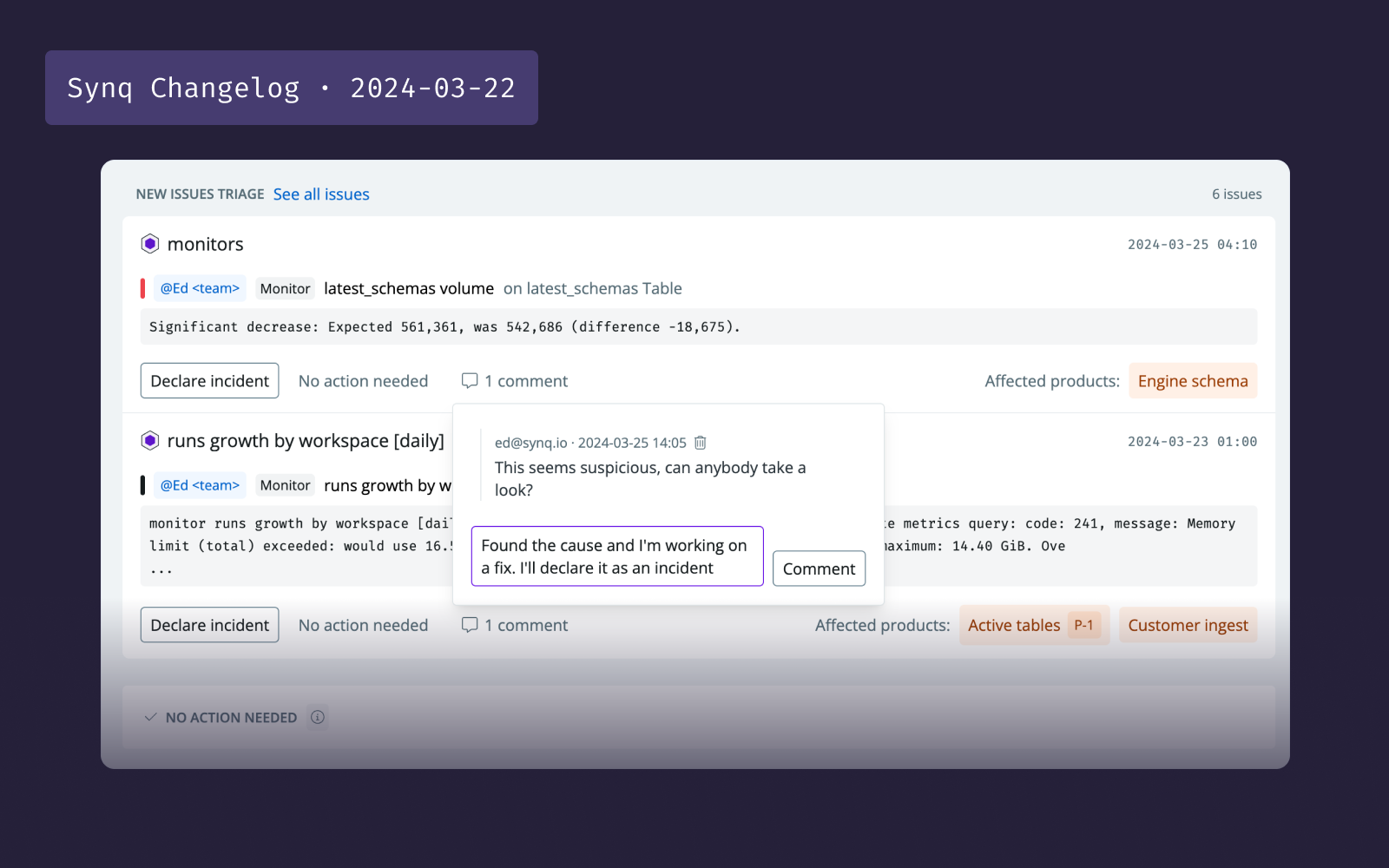This screenshot has height=868, width=1389.
Task: Select the Customer ingest product tag
Action: pyautogui.click(x=1188, y=624)
